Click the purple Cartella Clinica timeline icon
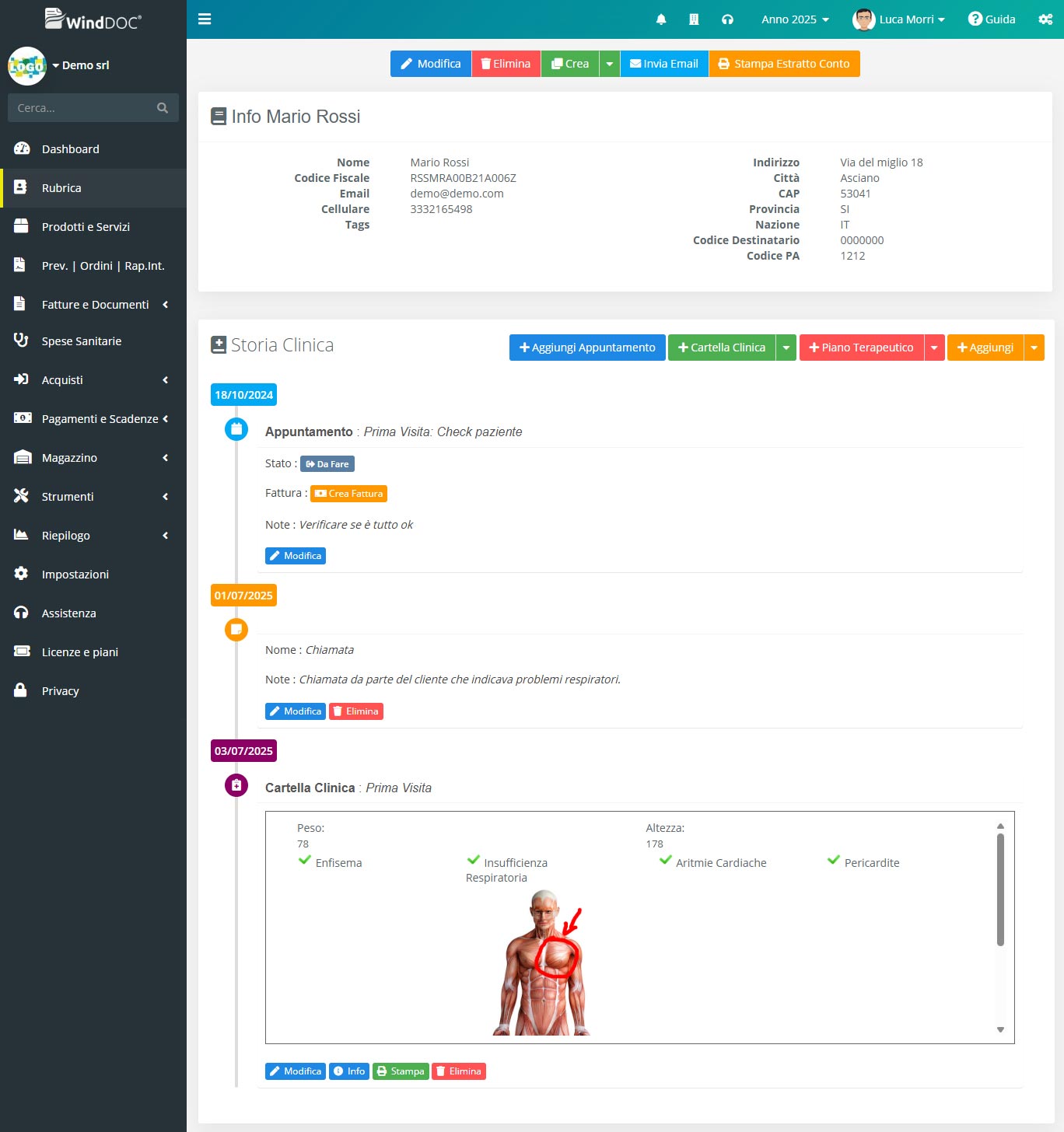 (236, 785)
